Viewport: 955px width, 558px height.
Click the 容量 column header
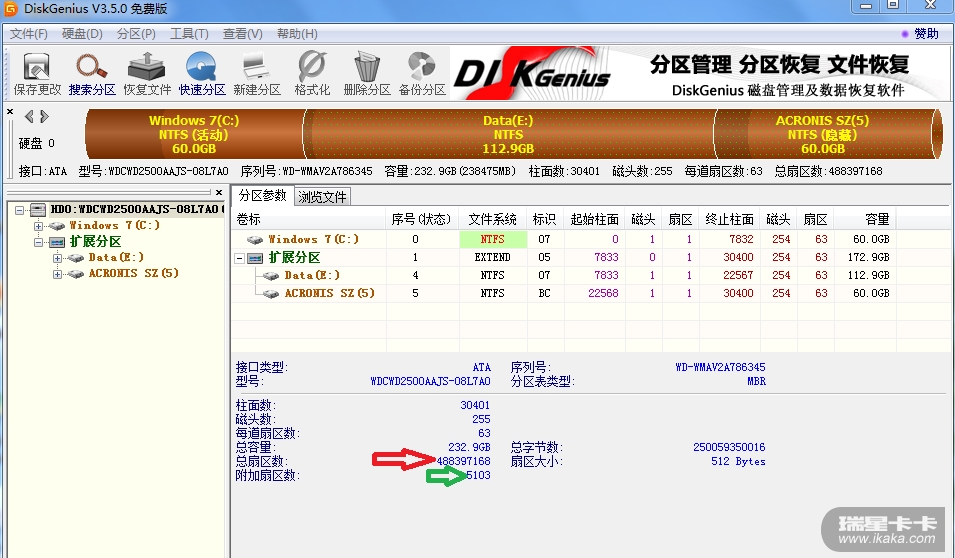[x=865, y=219]
